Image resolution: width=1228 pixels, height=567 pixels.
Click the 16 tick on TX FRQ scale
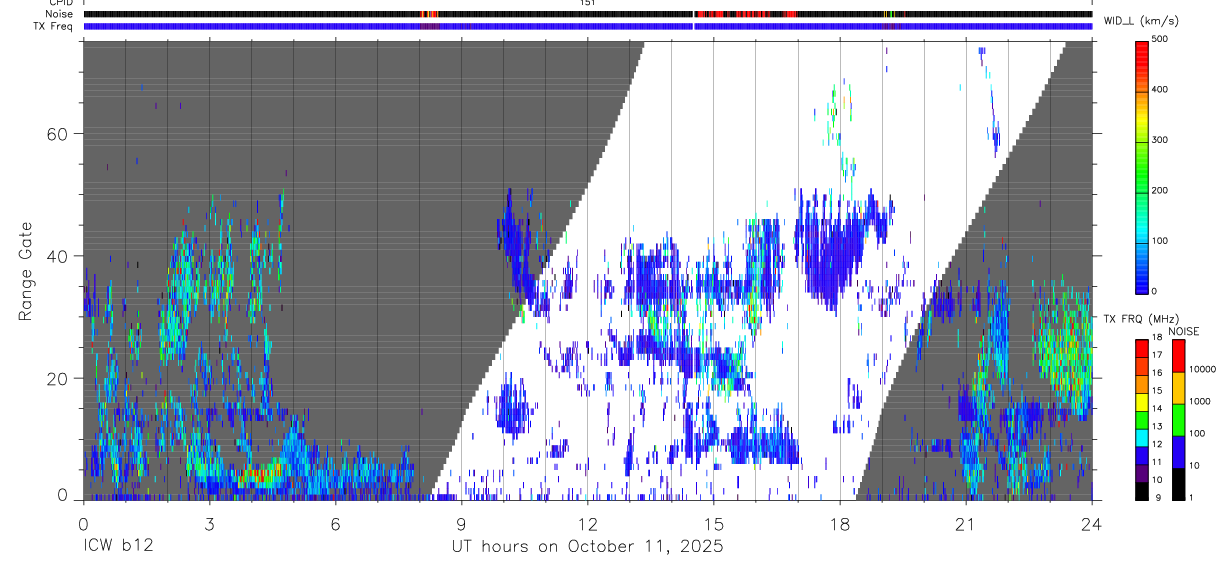coord(1157,373)
